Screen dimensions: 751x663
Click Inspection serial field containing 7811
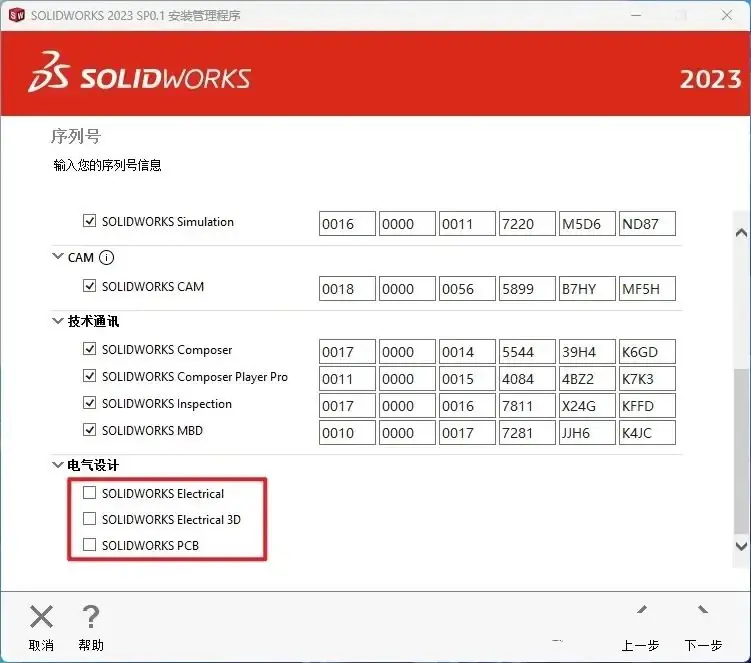click(527, 406)
